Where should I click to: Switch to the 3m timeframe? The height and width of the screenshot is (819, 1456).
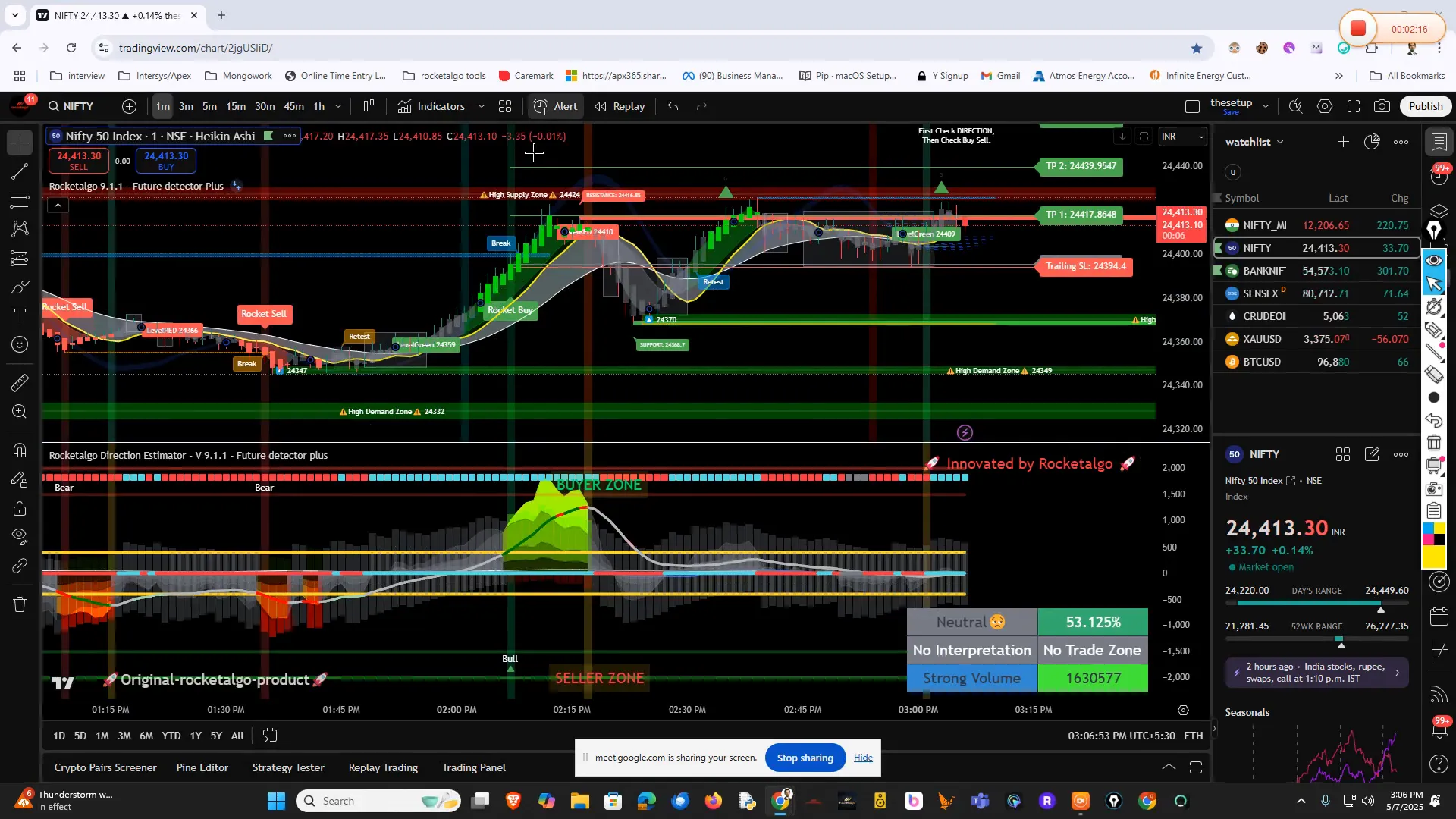click(186, 106)
